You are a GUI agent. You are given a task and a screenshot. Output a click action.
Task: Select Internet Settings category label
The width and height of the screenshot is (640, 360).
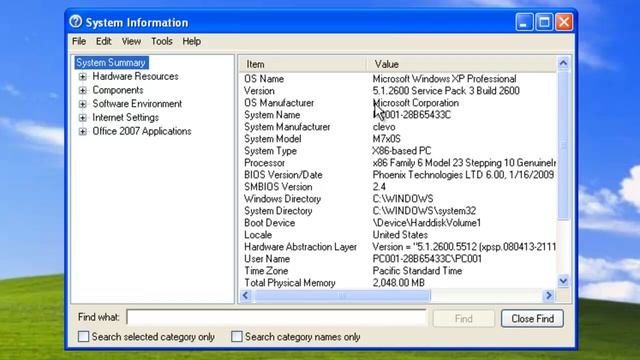click(x=125, y=118)
